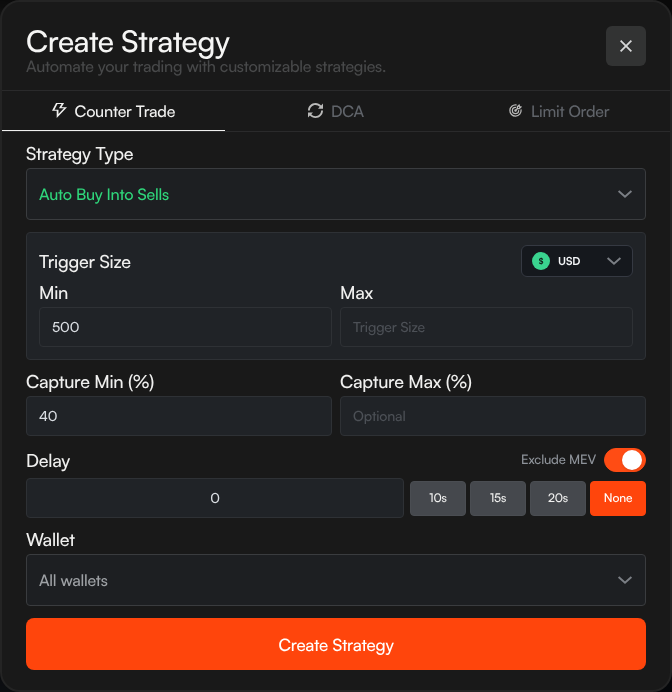This screenshot has width=672, height=692.
Task: Close the Create Strategy dialog
Action: pyautogui.click(x=625, y=46)
